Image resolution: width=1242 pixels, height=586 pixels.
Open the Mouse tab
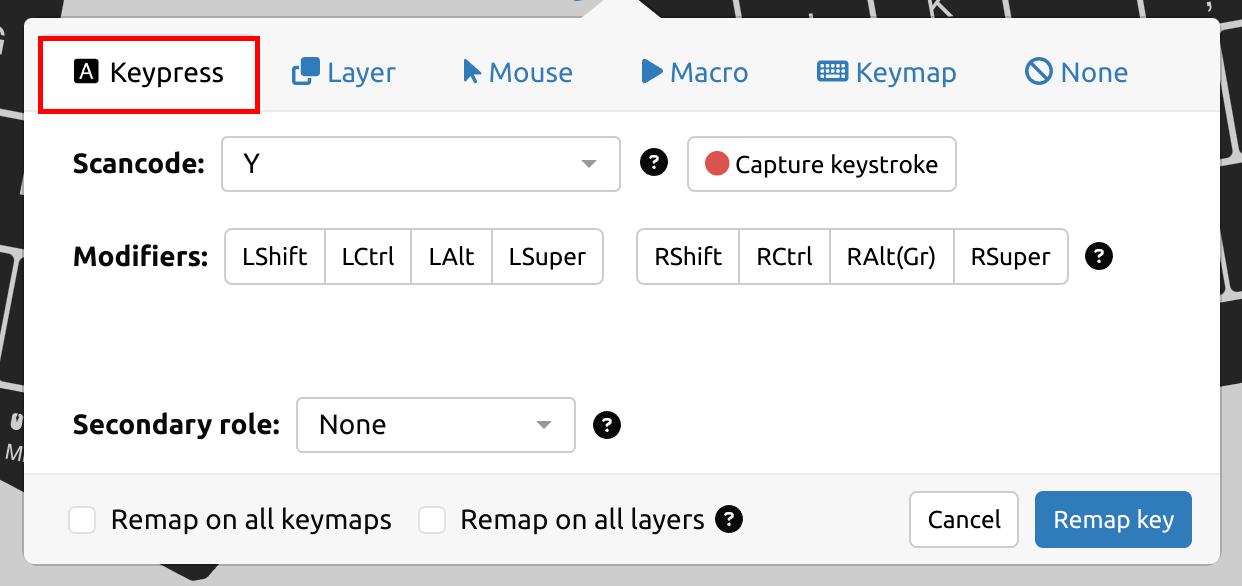pyautogui.click(x=517, y=73)
